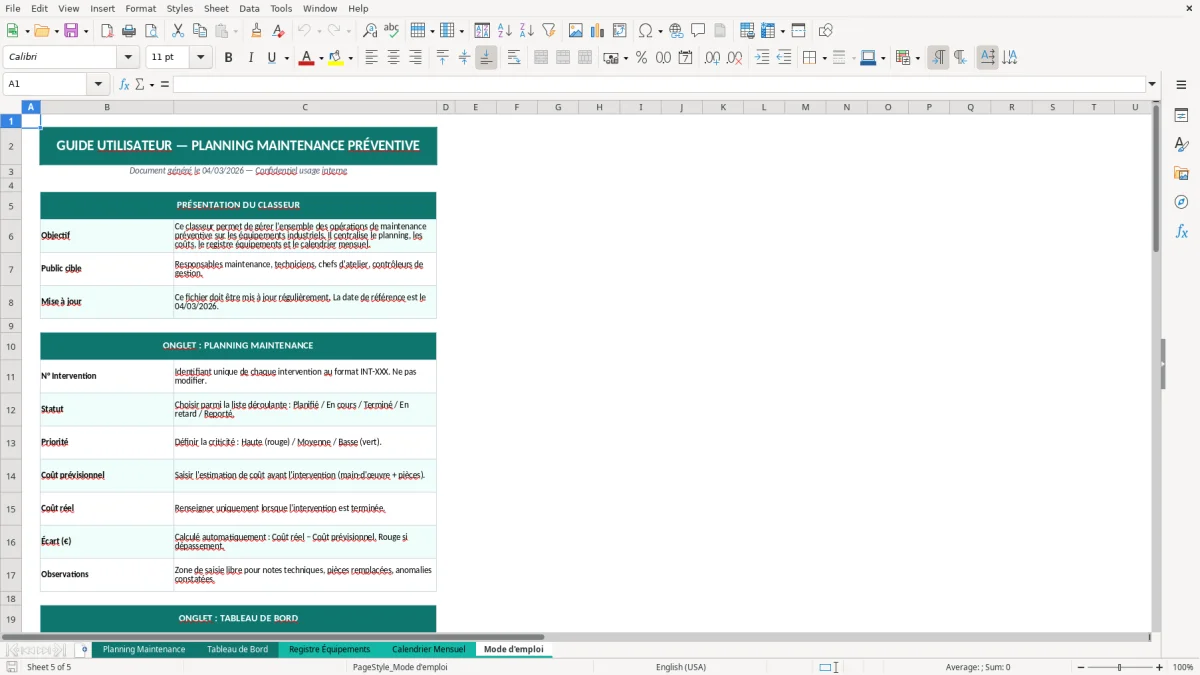Select column C header
1200x675 pixels.
[x=305, y=107]
